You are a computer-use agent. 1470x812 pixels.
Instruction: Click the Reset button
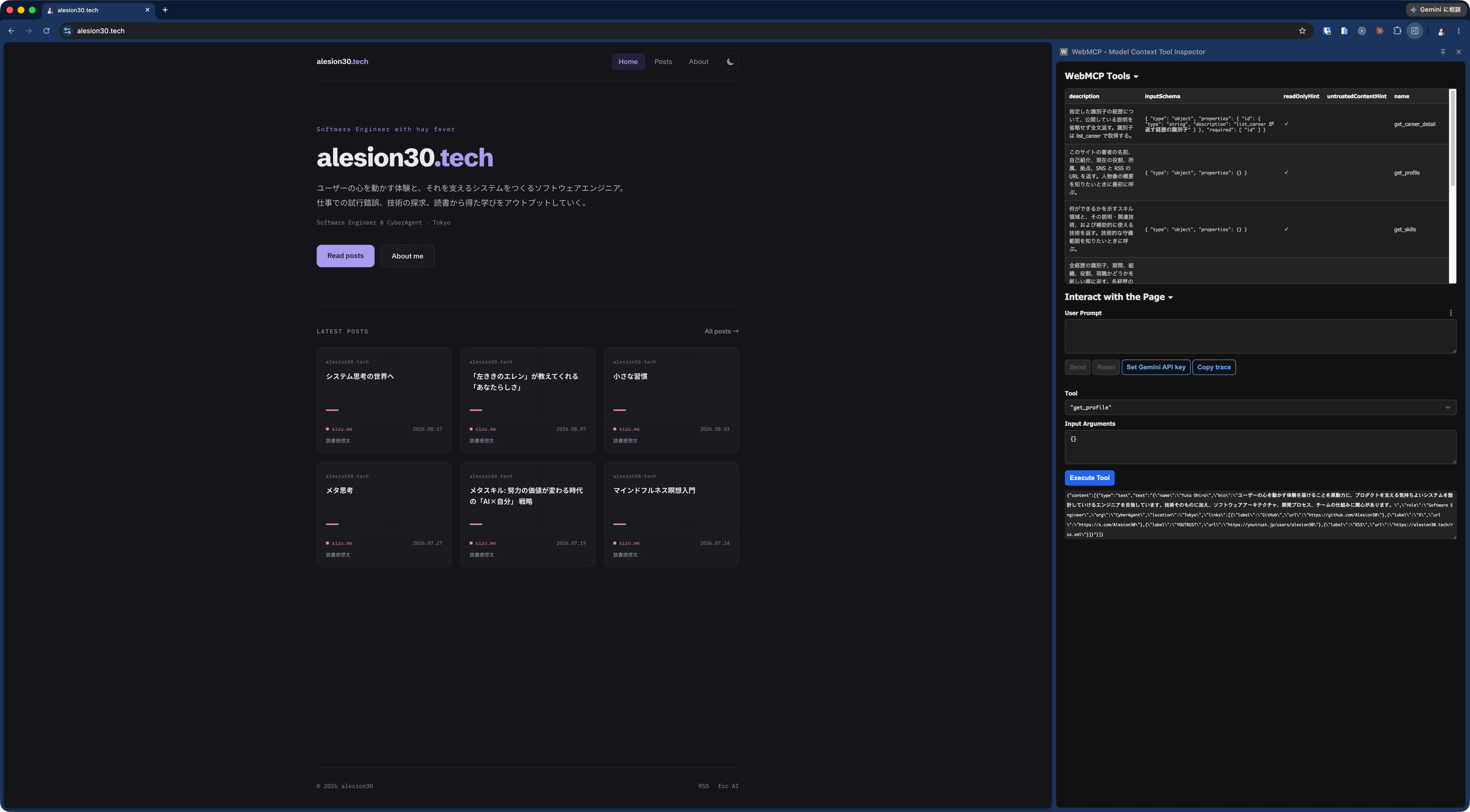(x=1105, y=367)
